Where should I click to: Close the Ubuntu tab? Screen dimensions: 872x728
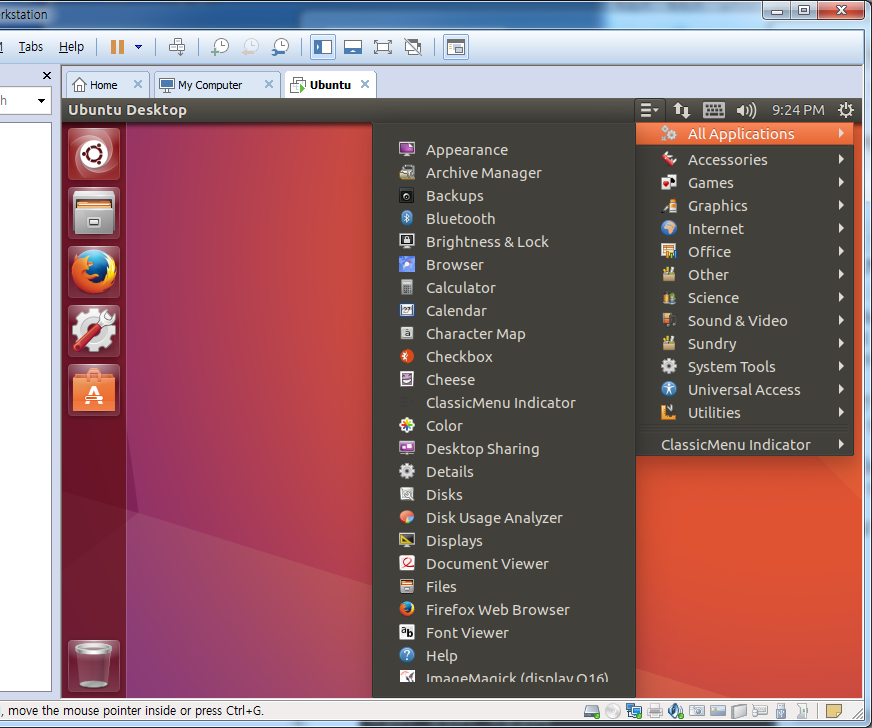(x=365, y=85)
